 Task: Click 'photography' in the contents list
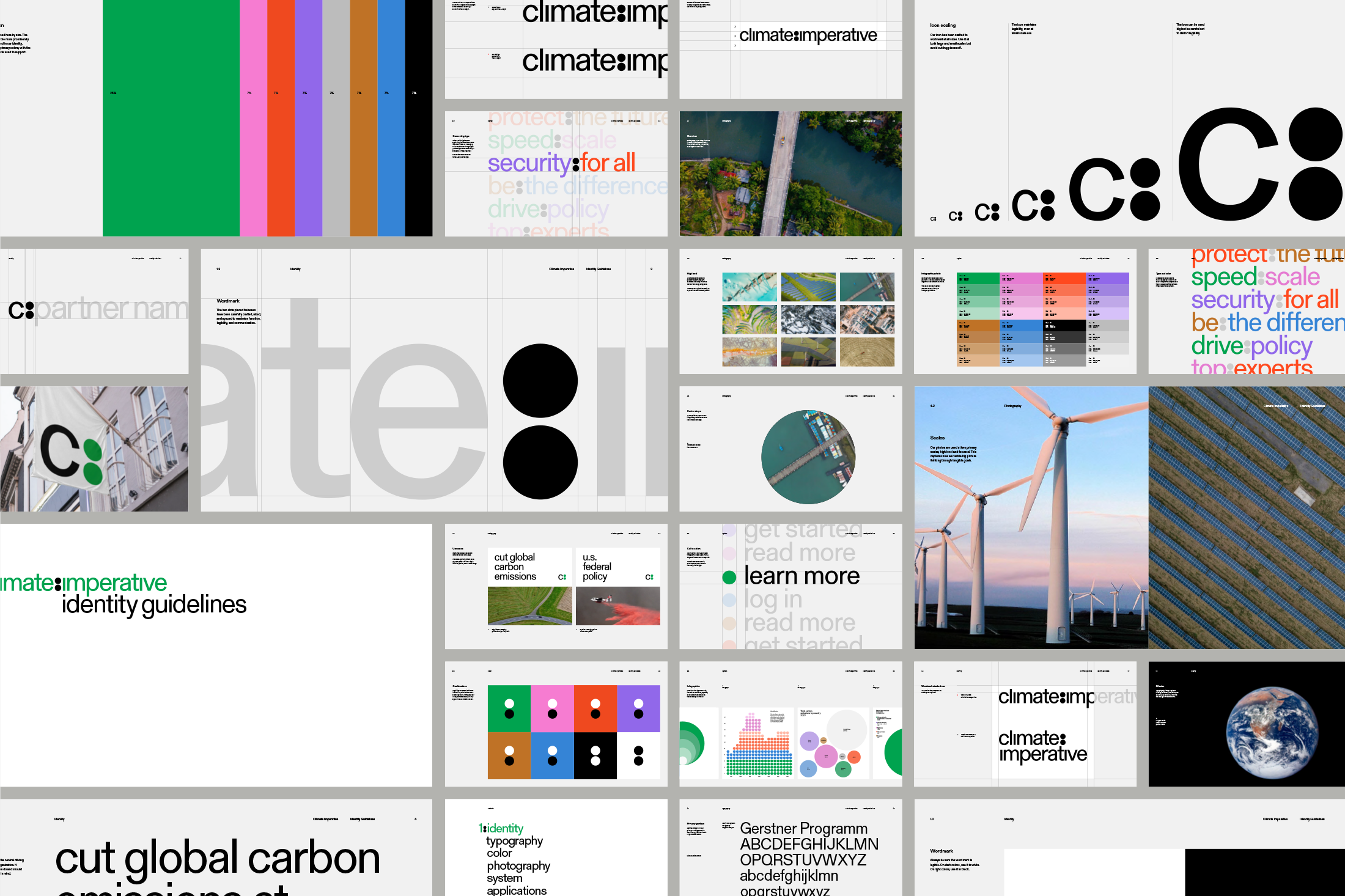tap(518, 865)
